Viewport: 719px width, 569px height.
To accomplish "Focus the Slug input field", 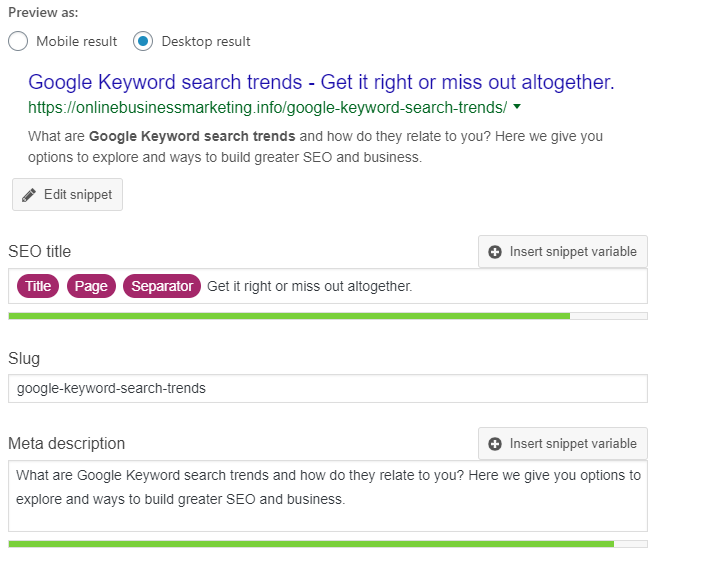I will (x=328, y=389).
